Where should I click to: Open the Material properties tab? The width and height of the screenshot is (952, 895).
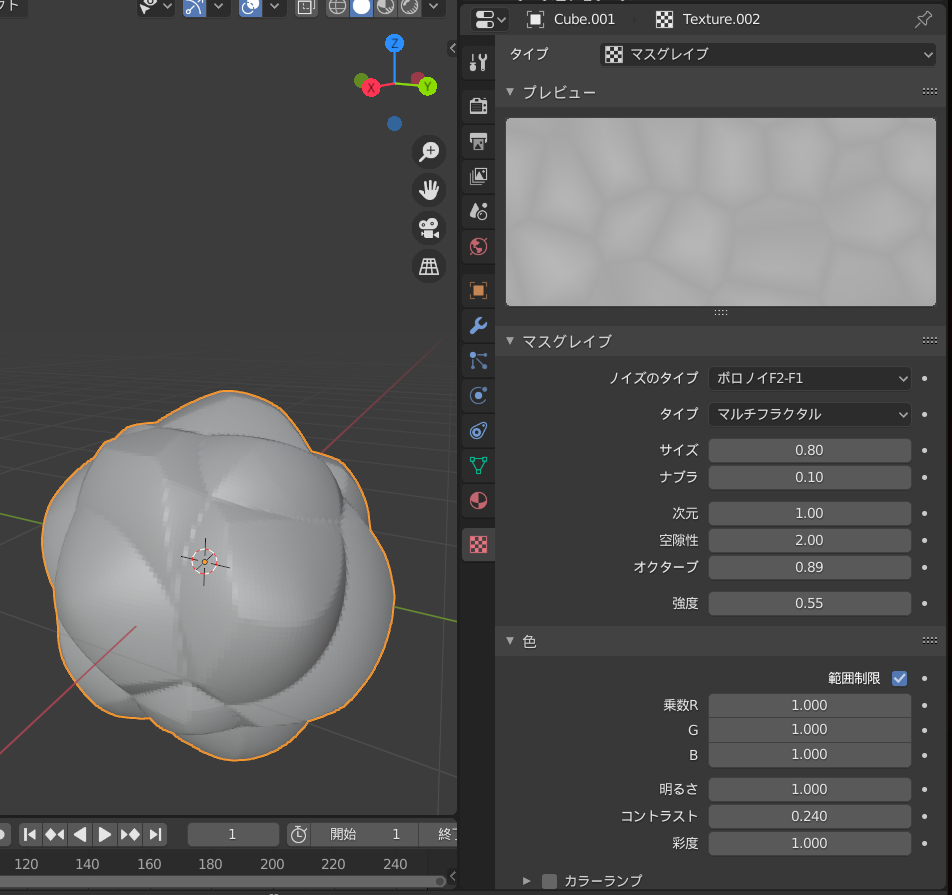[x=478, y=501]
